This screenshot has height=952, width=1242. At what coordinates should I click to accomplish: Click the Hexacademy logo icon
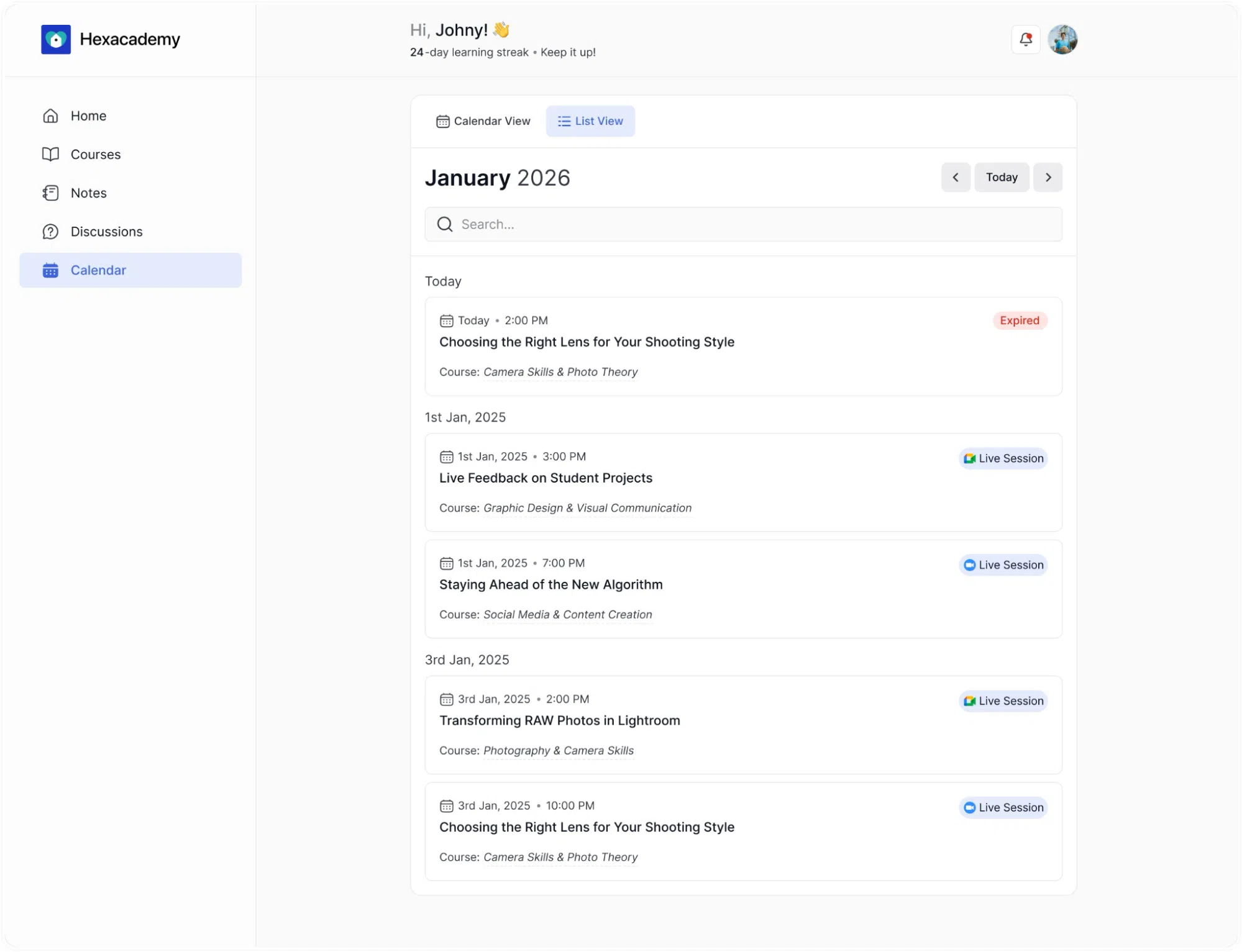[56, 40]
